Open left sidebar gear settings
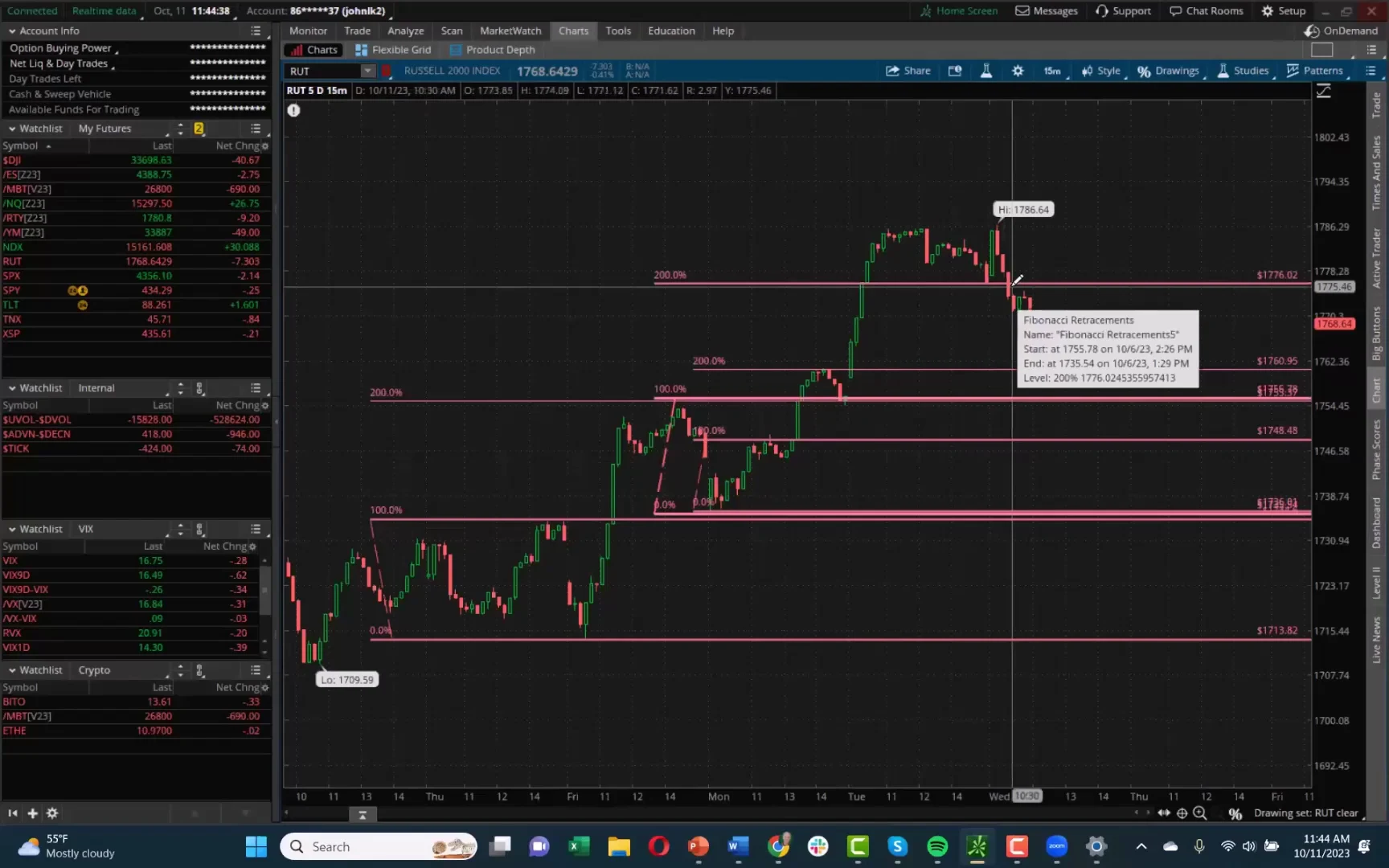 [x=52, y=813]
